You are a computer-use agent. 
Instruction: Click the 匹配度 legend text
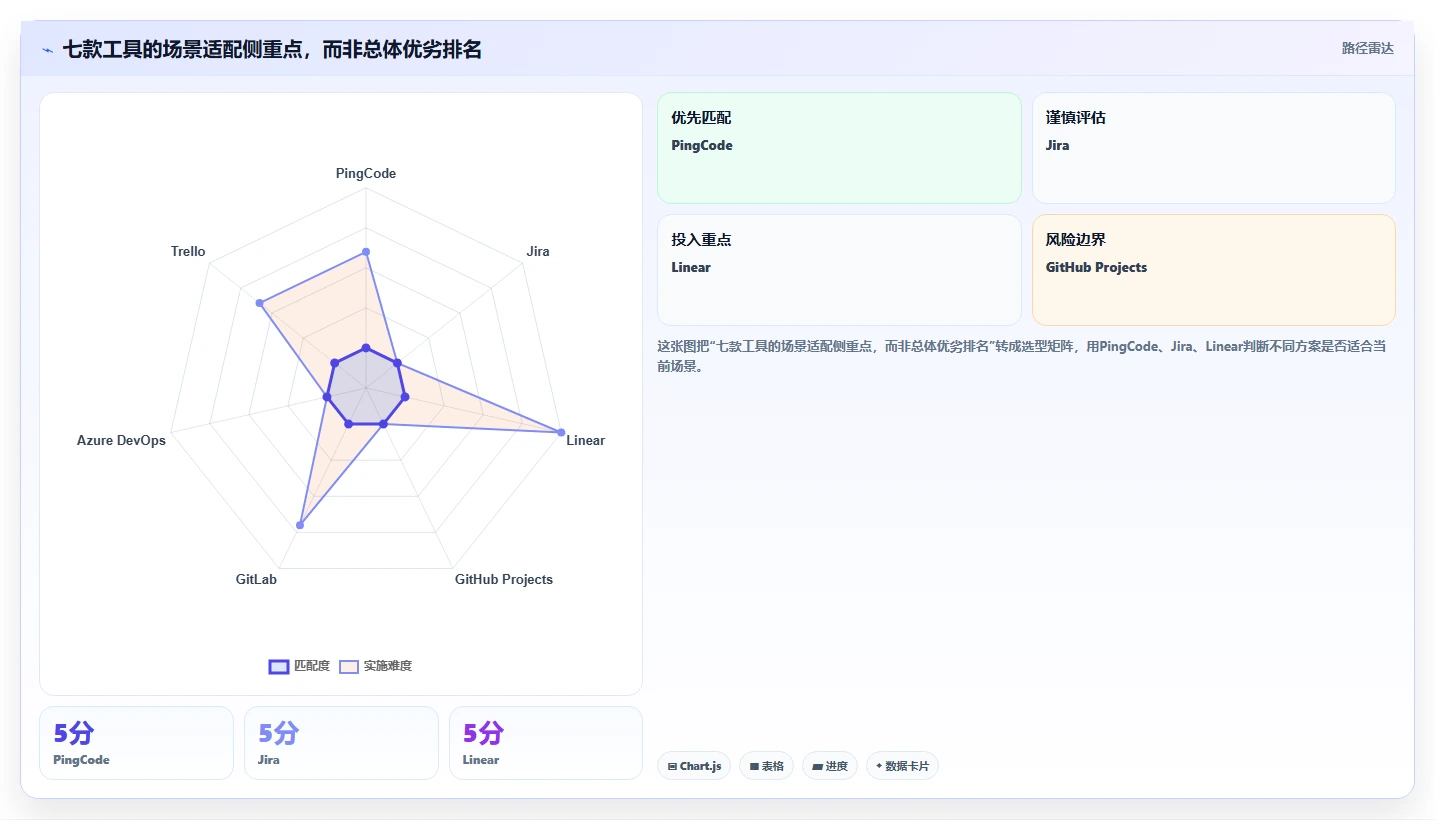tap(312, 666)
